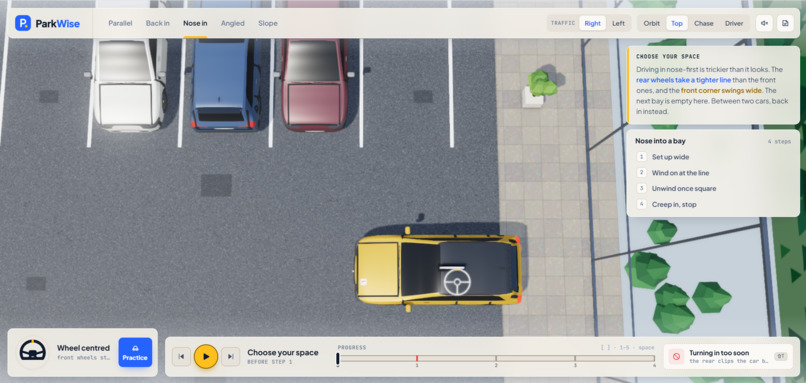Click the steering wheel status icon
The width and height of the screenshot is (806, 383).
coord(32,352)
